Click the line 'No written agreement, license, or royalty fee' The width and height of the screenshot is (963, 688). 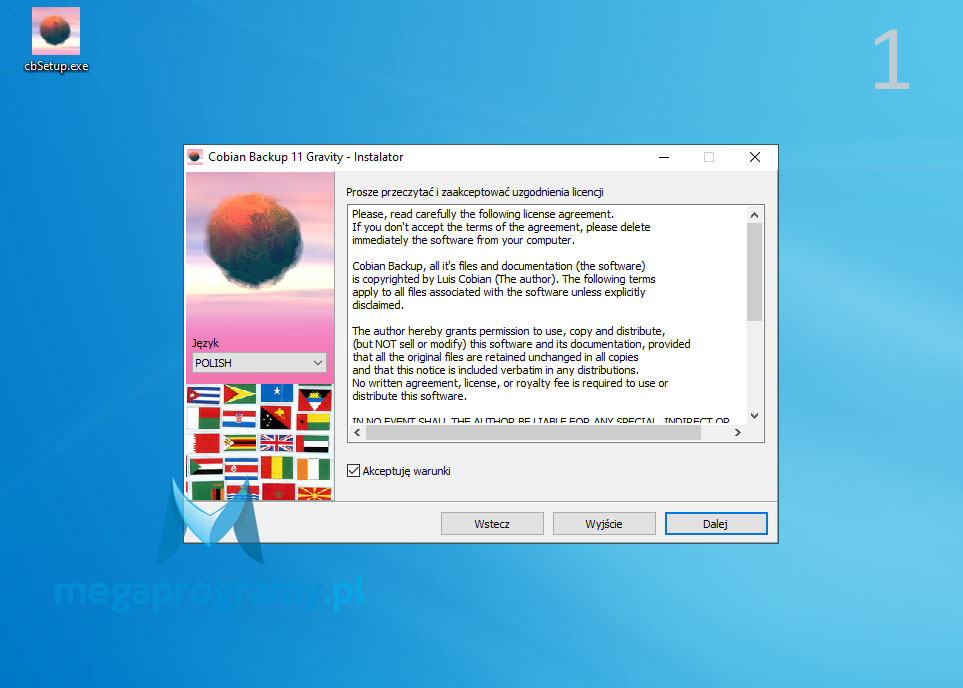[510, 383]
